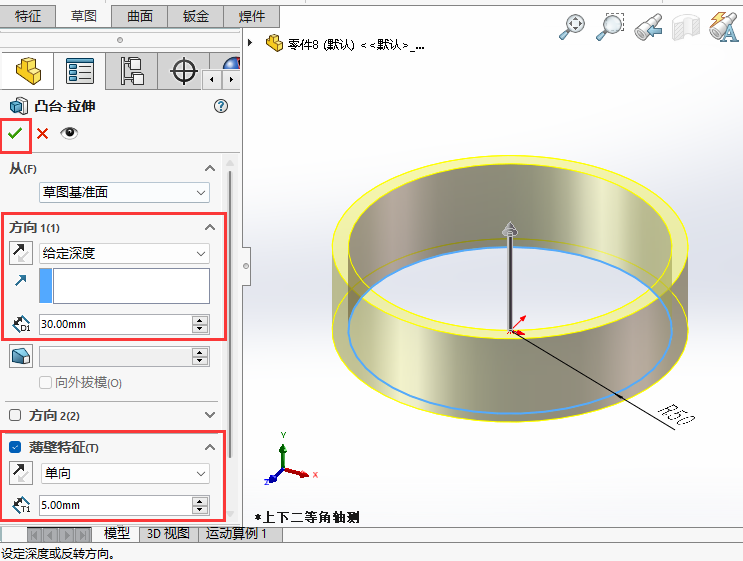The image size is (743, 561).
Task: Open 给定深度 end condition dropdown
Action: pyautogui.click(x=124, y=253)
